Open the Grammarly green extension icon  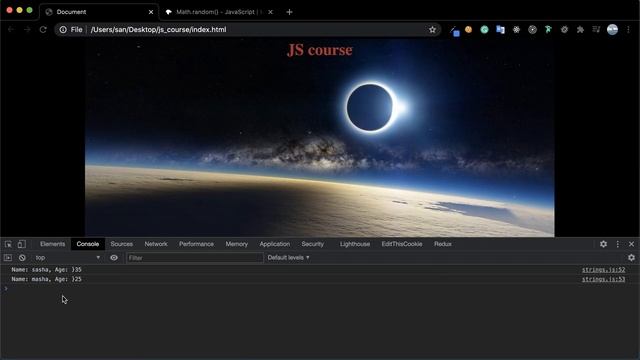point(484,29)
